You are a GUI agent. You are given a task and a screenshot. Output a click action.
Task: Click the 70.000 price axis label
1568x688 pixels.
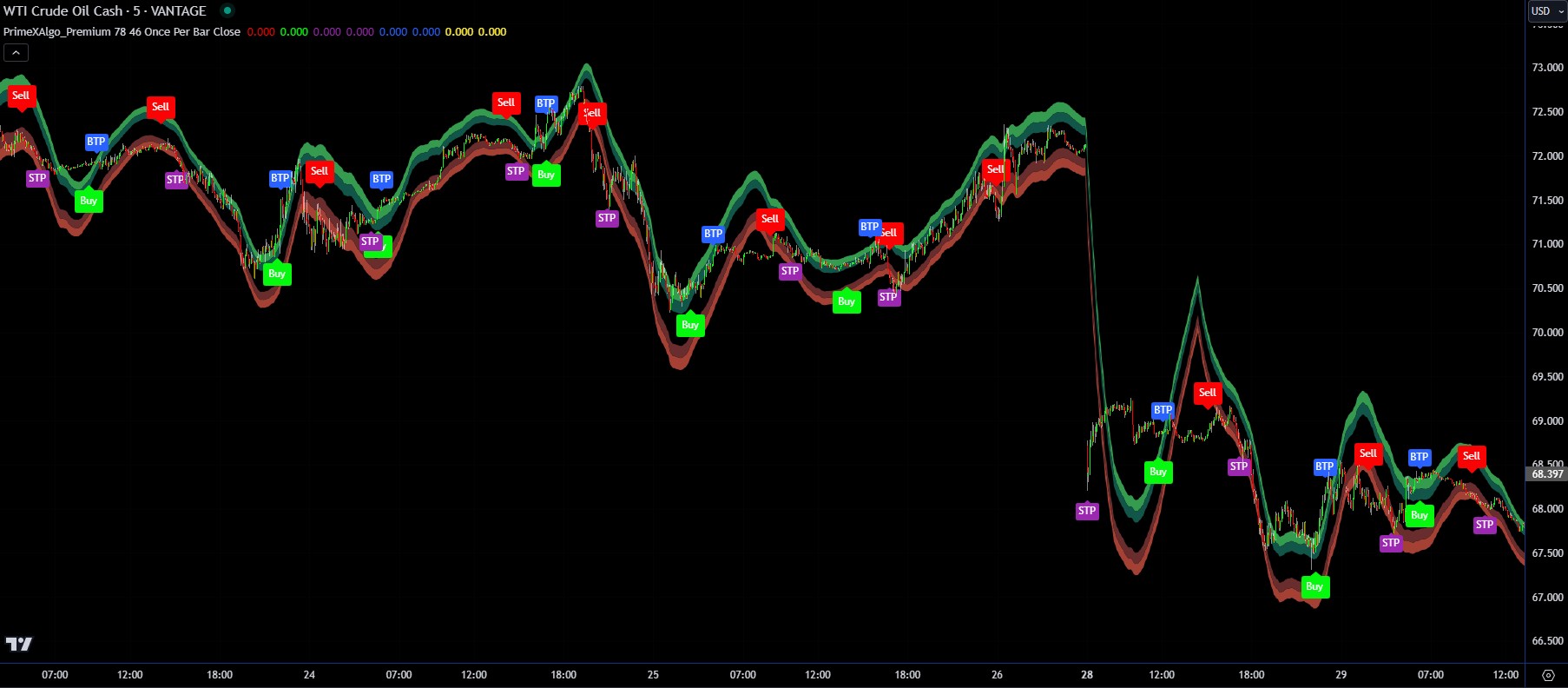[1547, 333]
